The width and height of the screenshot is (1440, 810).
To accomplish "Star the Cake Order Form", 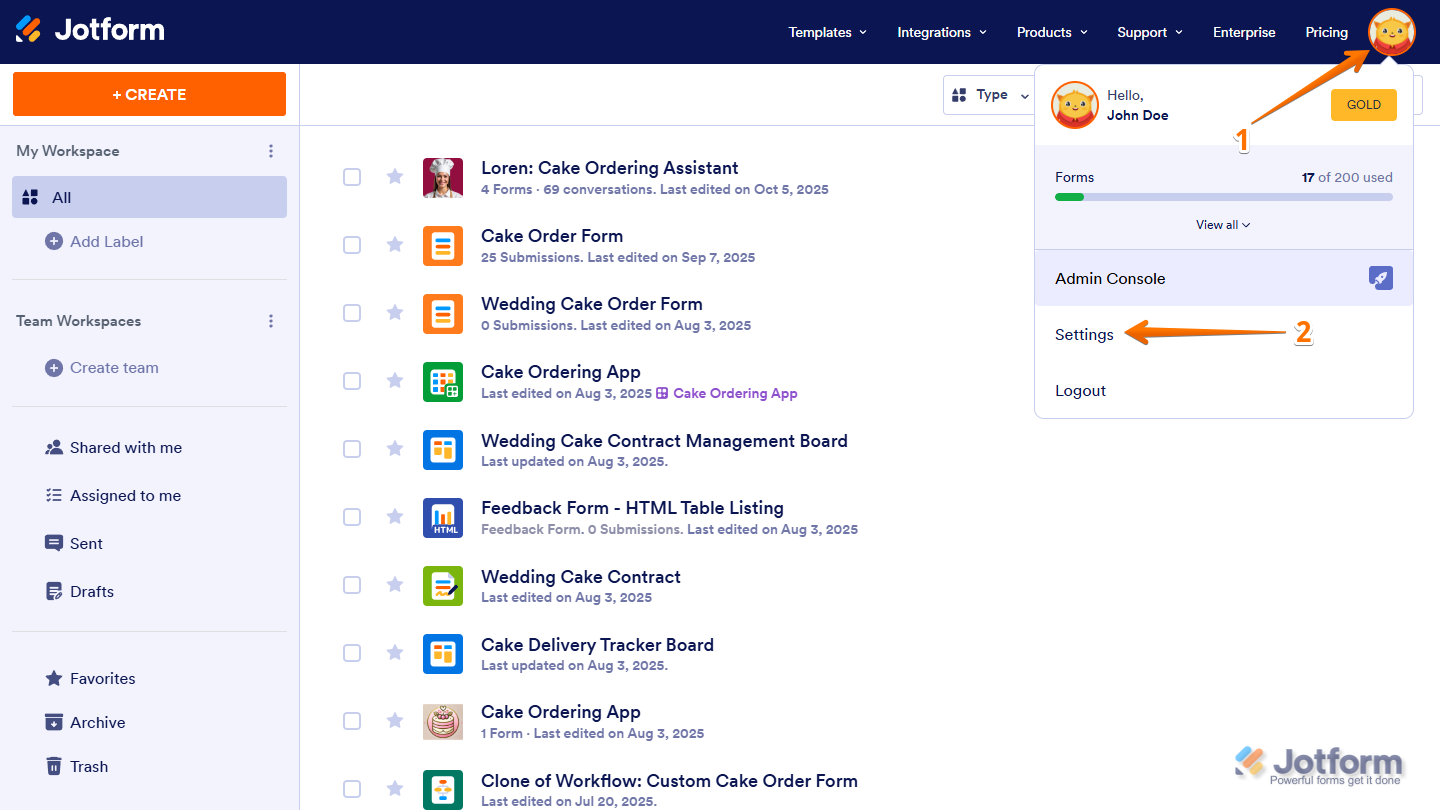I will tap(395, 245).
